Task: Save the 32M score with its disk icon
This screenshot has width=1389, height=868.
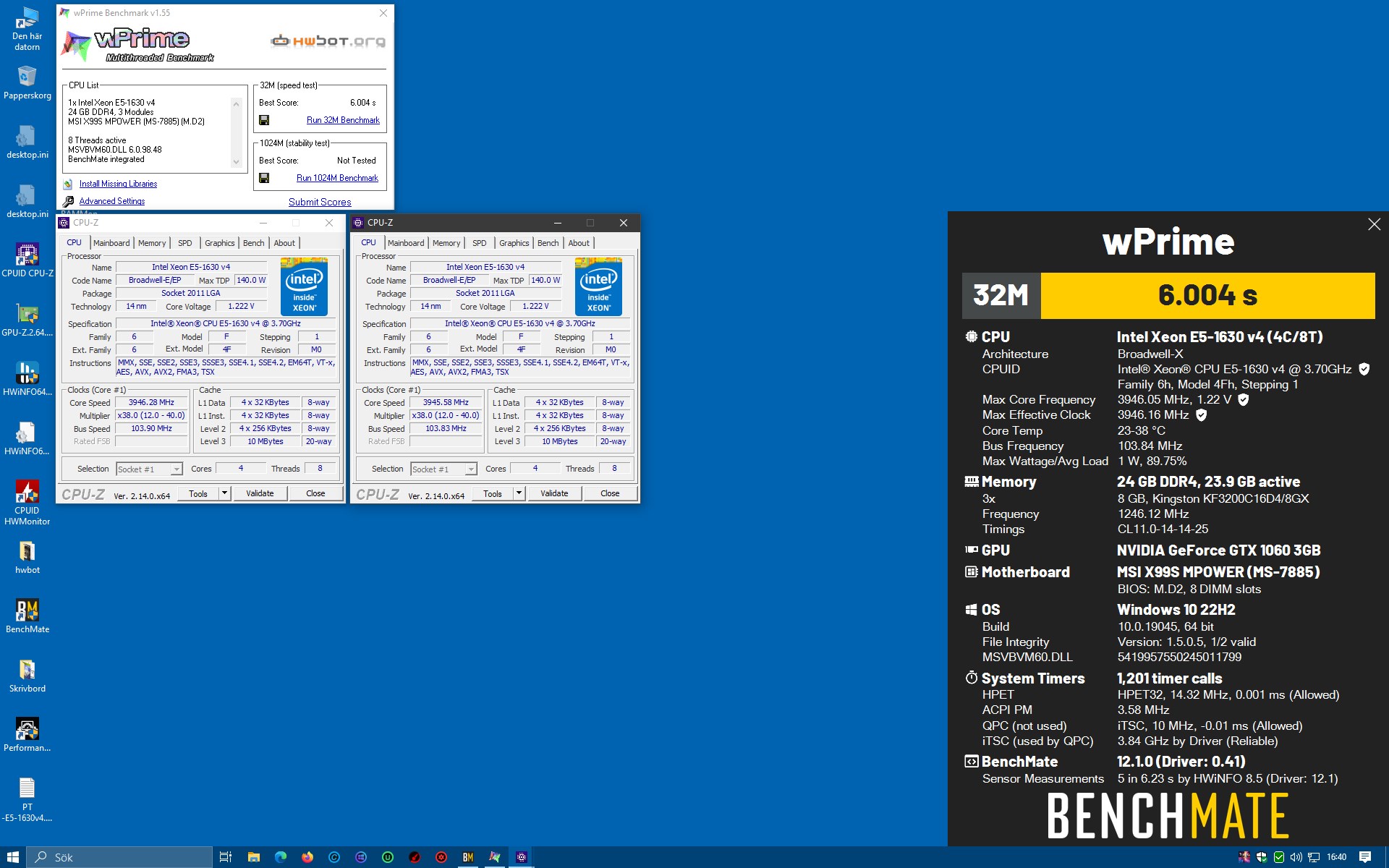Action: point(264,120)
